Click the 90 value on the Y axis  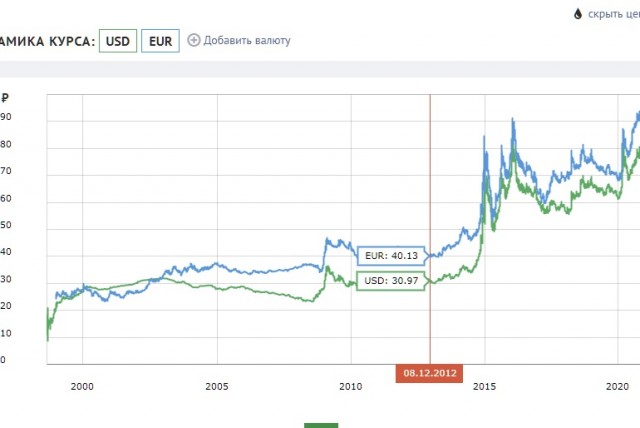pos(6,117)
